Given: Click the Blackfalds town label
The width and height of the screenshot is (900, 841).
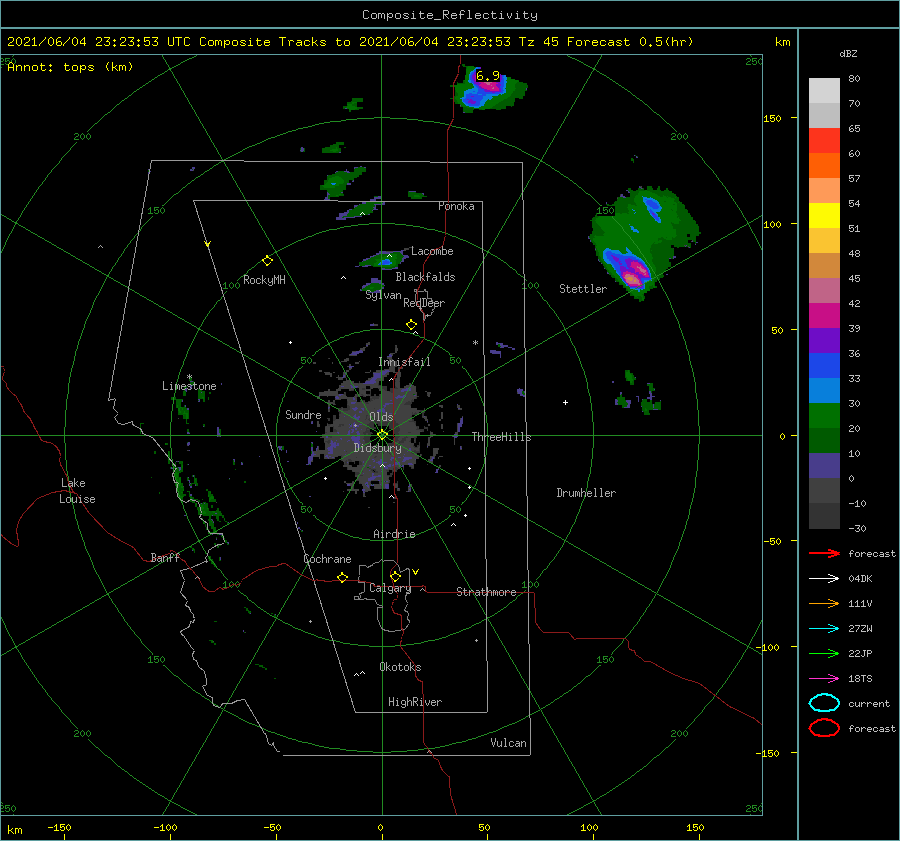Looking at the screenshot, I should 425,277.
